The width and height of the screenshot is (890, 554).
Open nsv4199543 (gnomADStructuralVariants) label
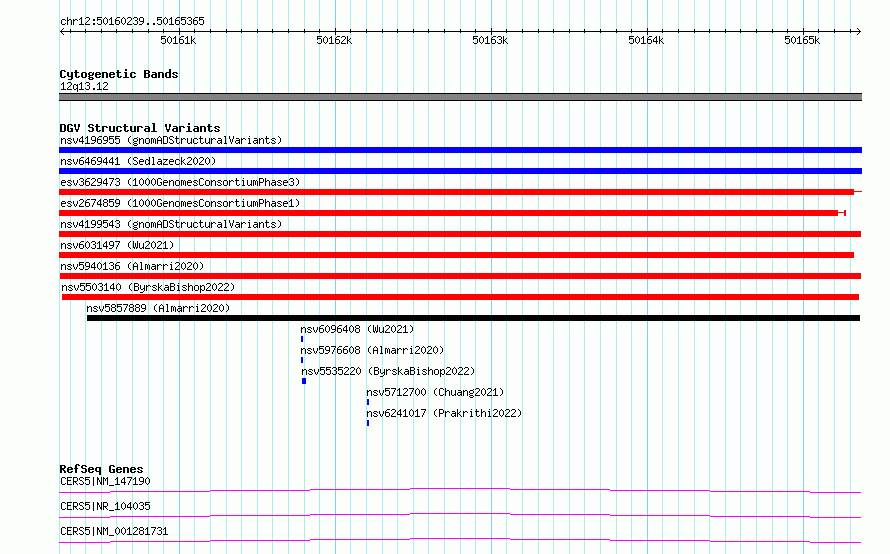click(x=171, y=224)
